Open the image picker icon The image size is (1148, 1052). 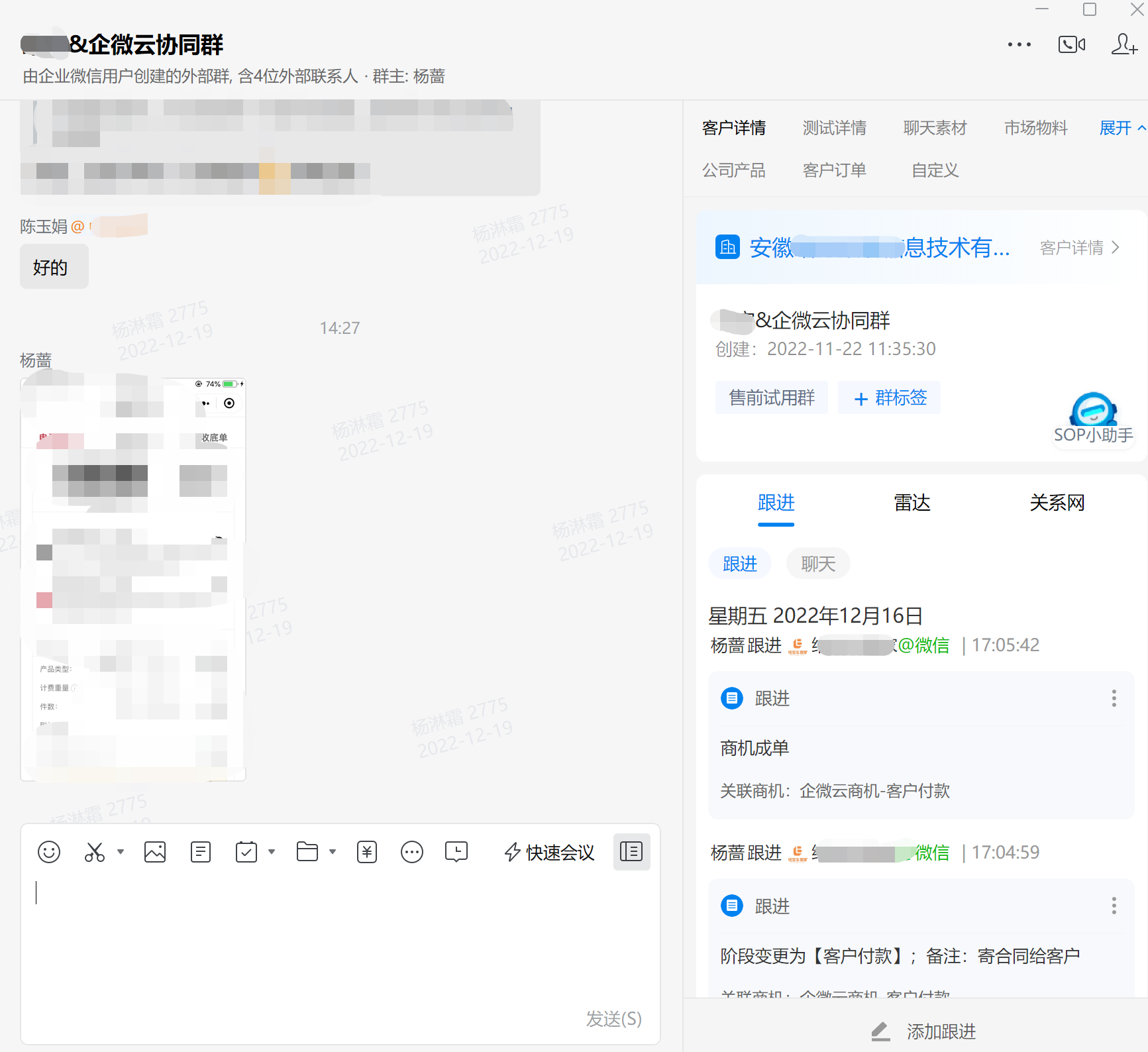point(155,852)
